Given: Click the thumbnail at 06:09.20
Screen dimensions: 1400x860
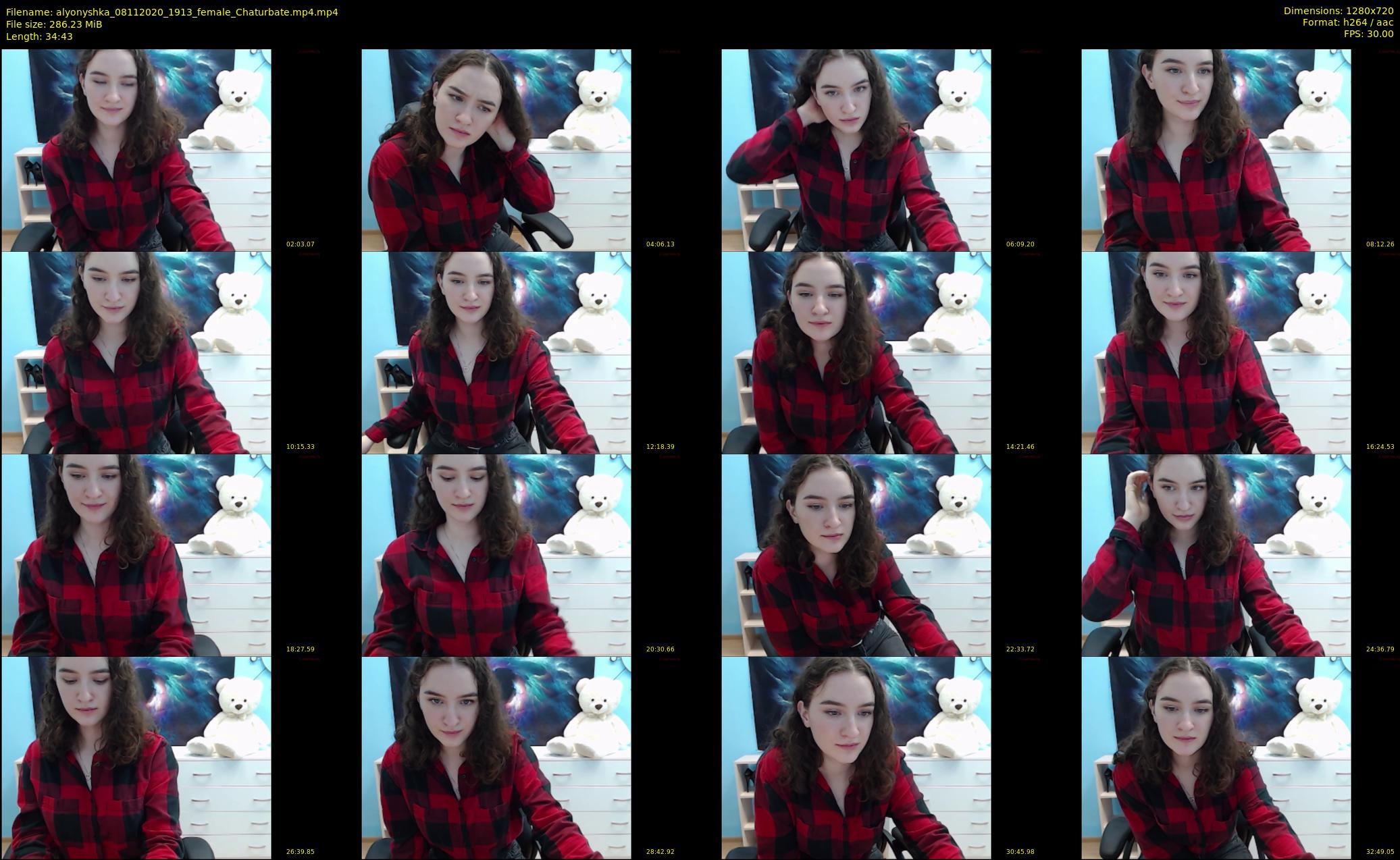Looking at the screenshot, I should (x=856, y=150).
